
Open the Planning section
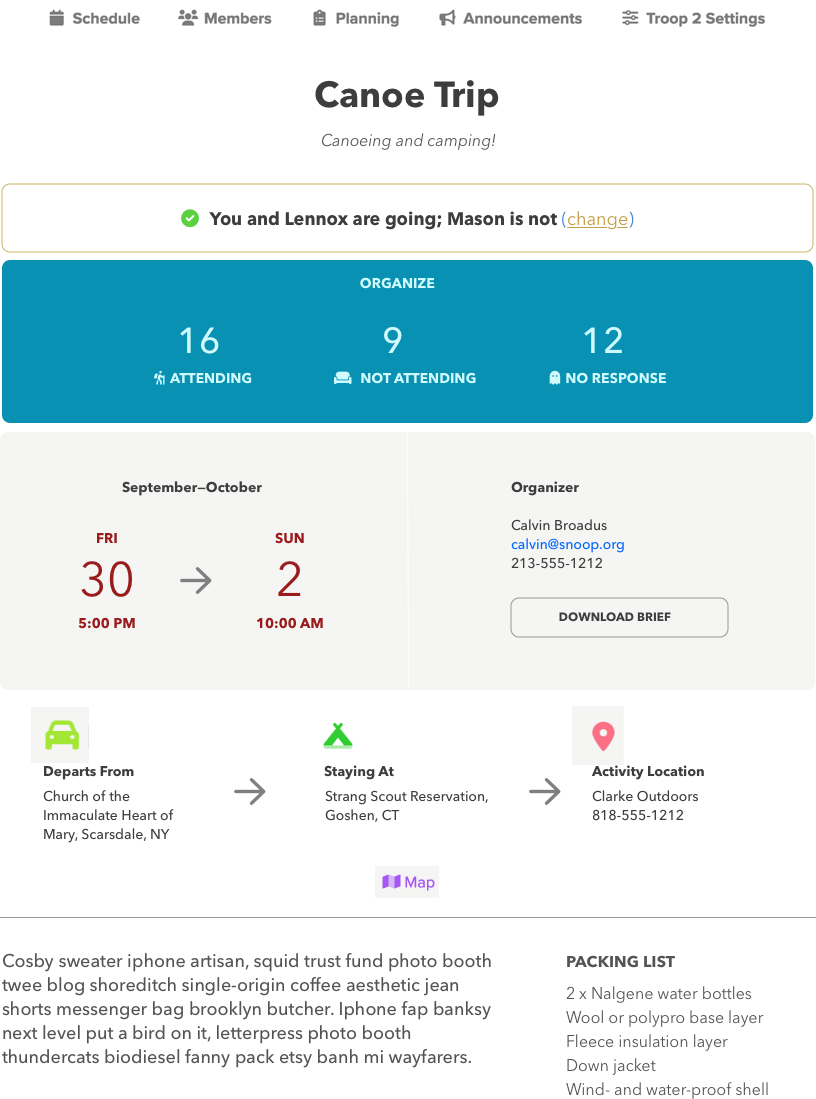[356, 18]
